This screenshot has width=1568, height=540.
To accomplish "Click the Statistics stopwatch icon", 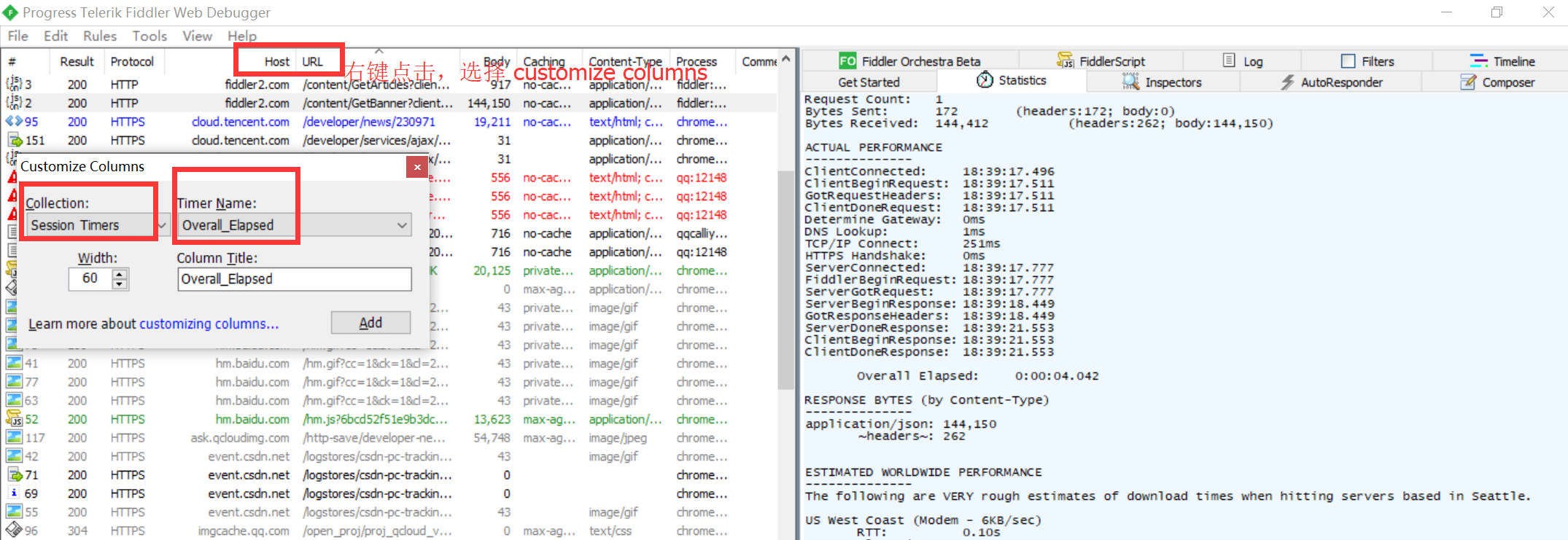I will (x=985, y=79).
